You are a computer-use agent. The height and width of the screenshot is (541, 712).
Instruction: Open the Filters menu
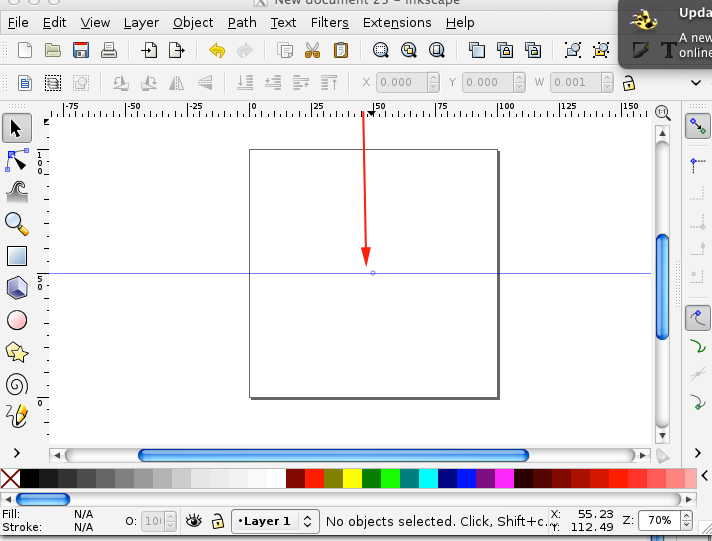click(330, 22)
